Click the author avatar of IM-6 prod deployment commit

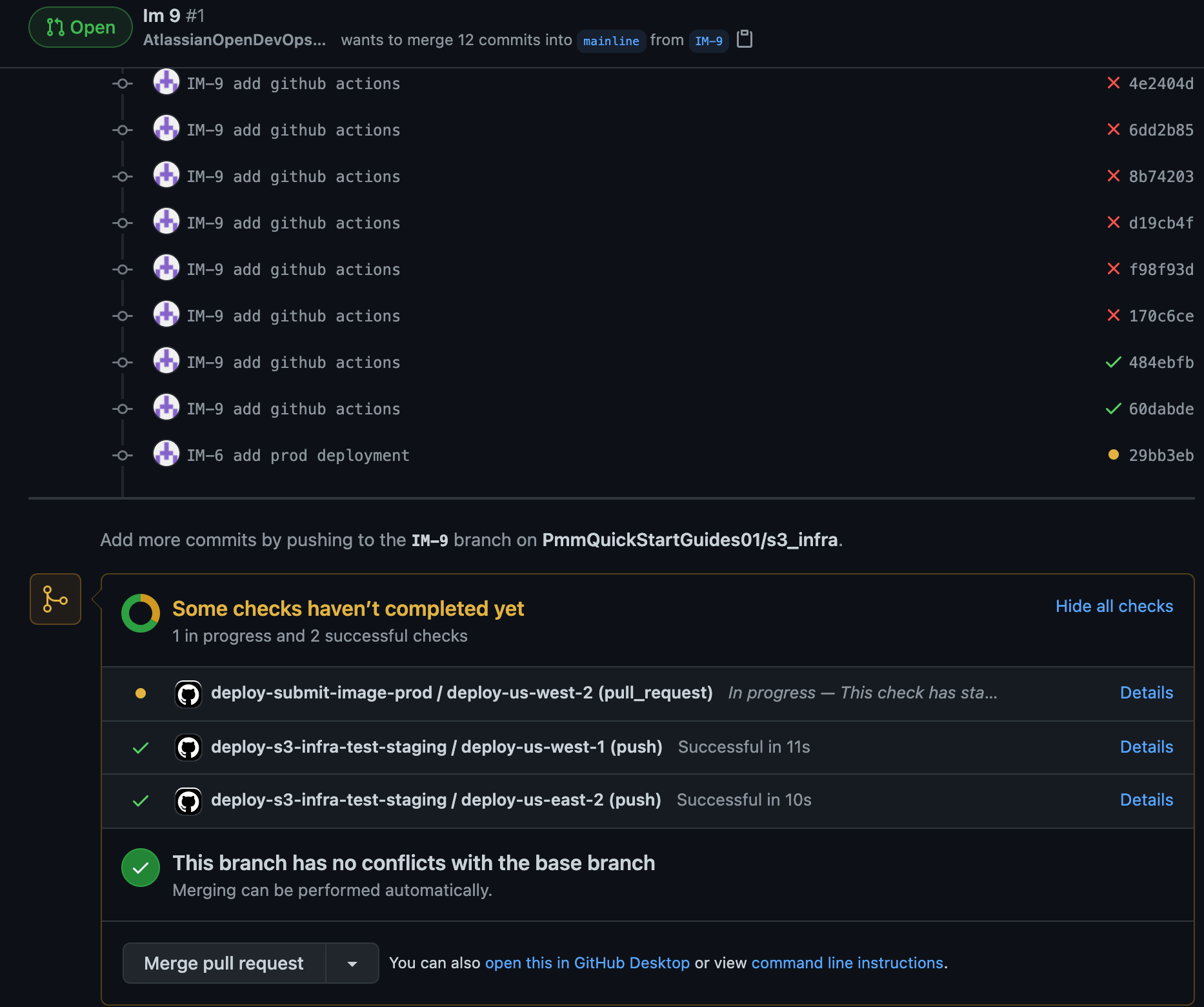pyautogui.click(x=166, y=454)
